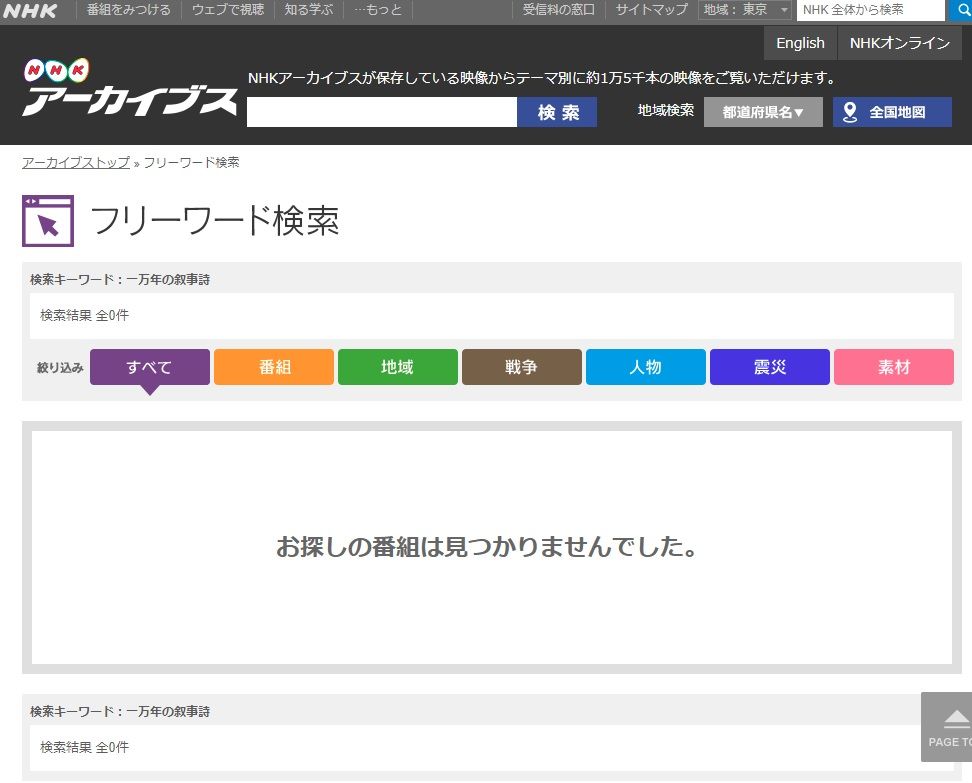Image resolution: width=972 pixels, height=783 pixels.
Task: Click the NHK logo in top bar
Action: 31,11
